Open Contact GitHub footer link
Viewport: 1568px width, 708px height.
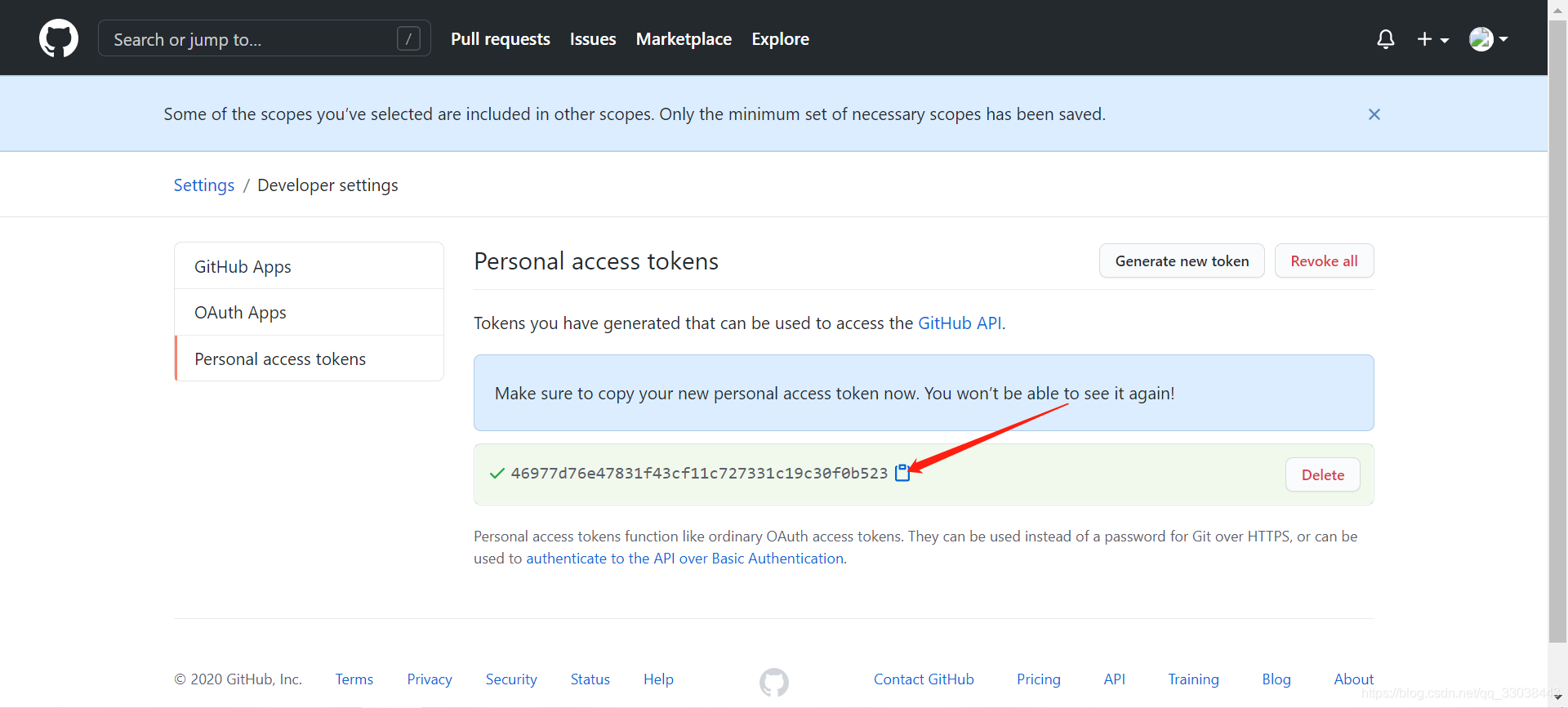coord(924,679)
